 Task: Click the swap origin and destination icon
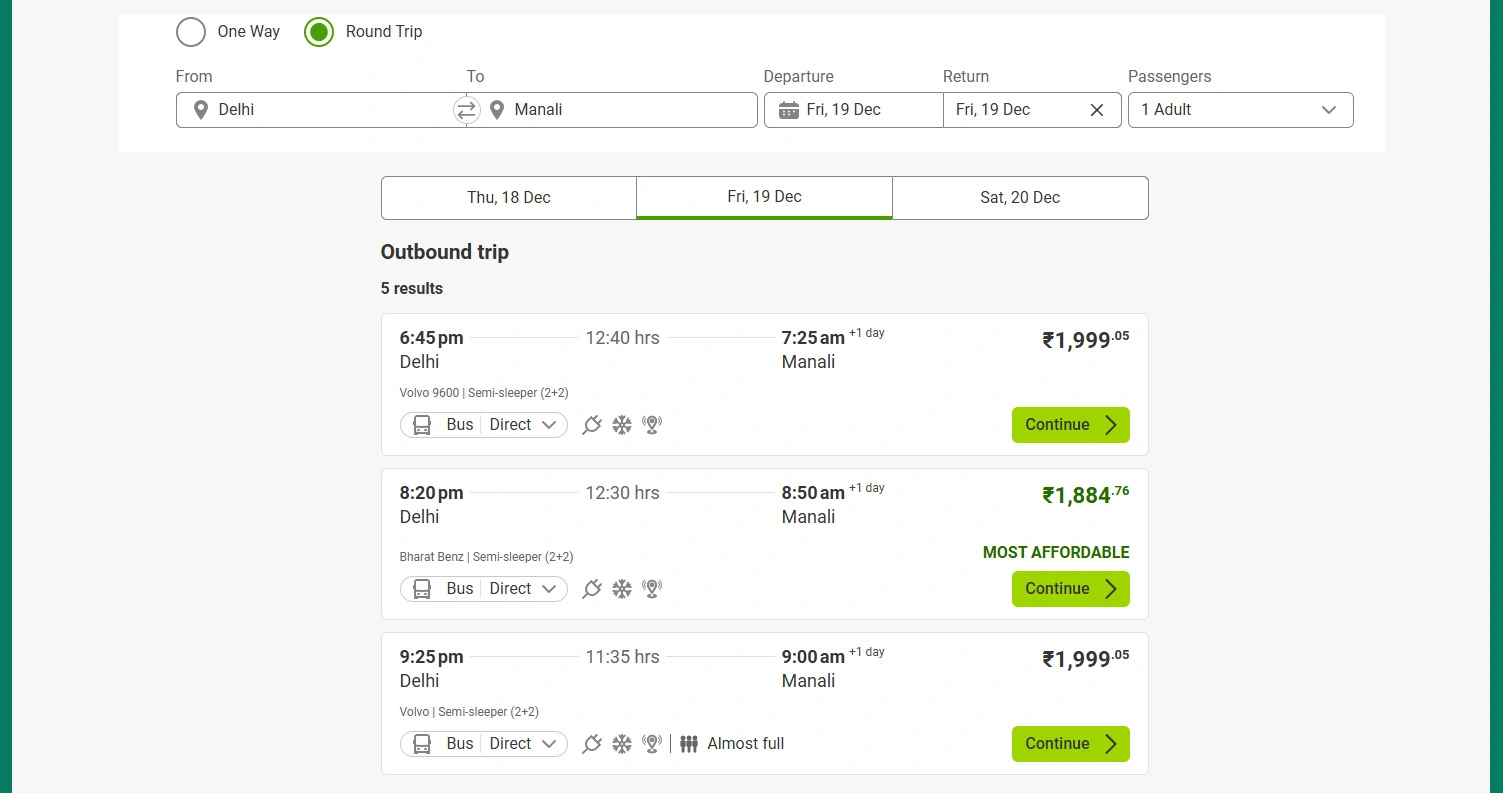click(467, 110)
